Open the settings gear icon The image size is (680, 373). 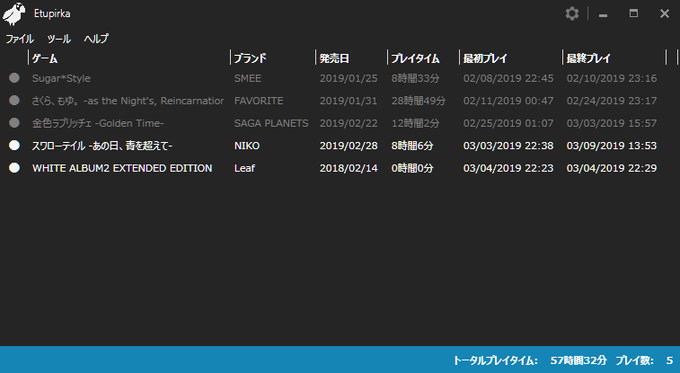[x=572, y=13]
